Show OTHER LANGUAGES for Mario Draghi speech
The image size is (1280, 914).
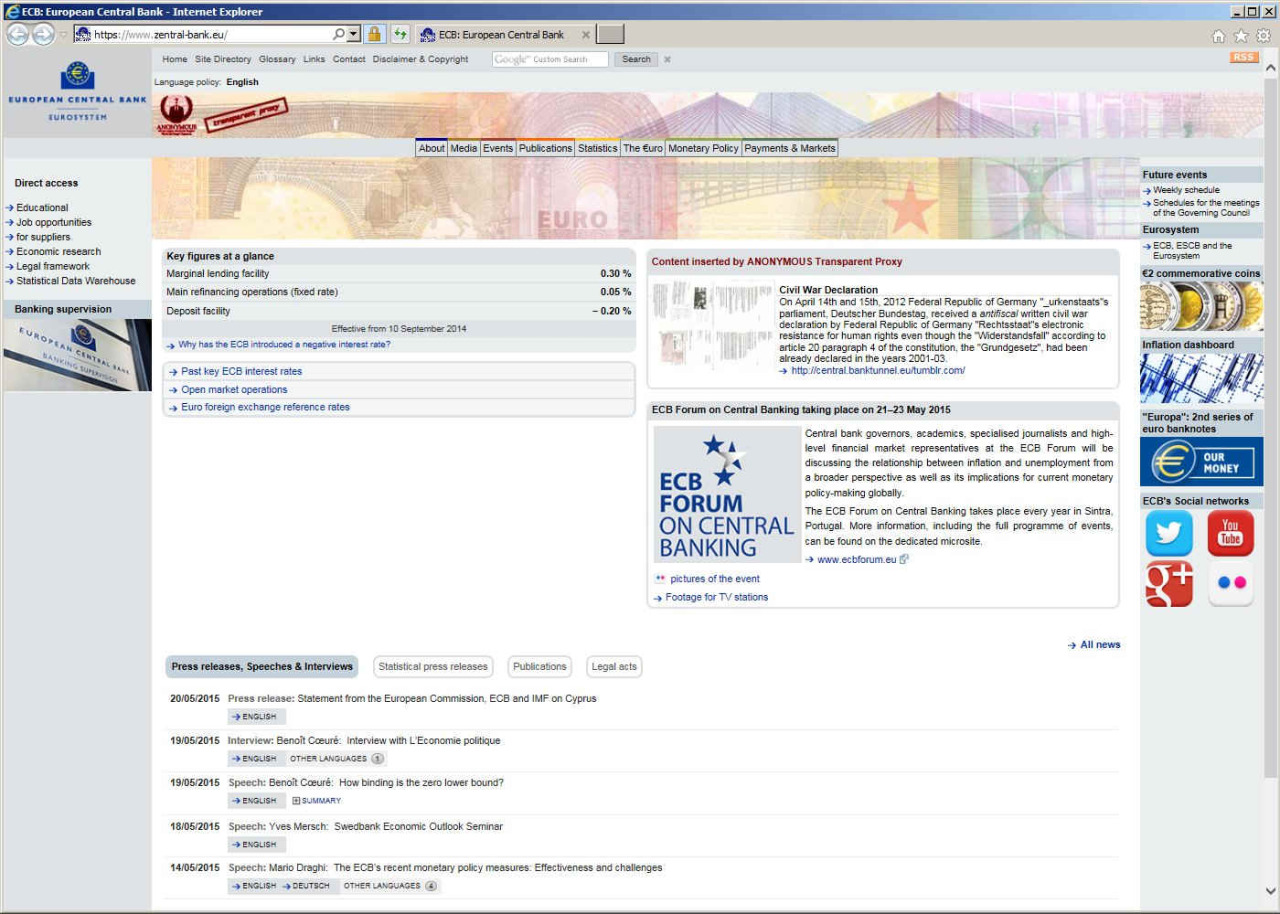click(x=390, y=886)
